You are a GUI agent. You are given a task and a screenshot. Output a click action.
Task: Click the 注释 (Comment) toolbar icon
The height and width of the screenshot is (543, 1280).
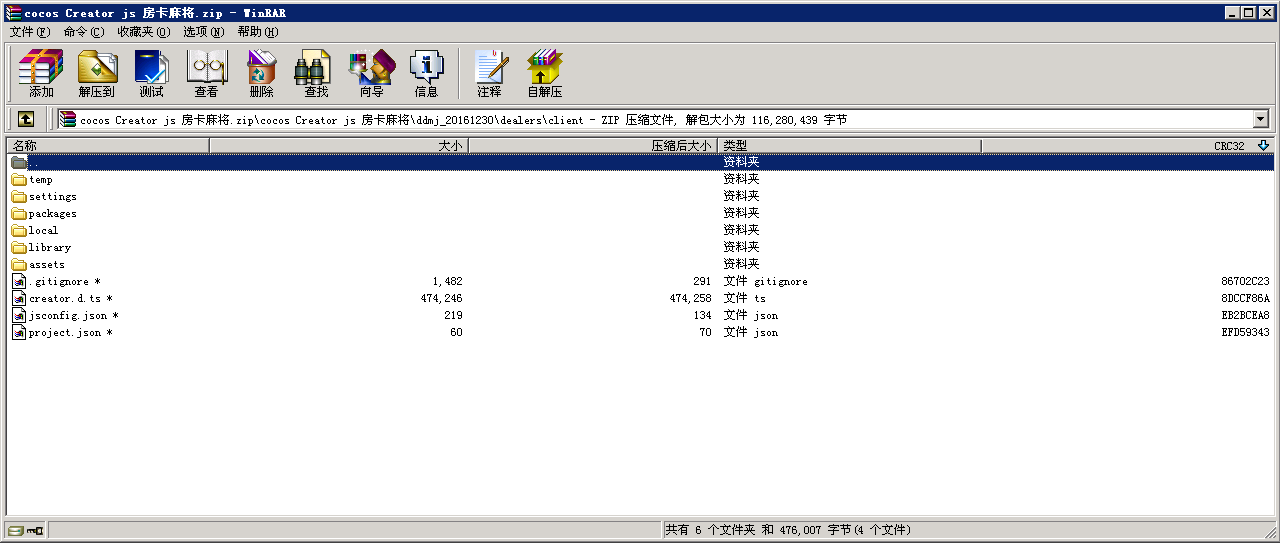click(489, 73)
